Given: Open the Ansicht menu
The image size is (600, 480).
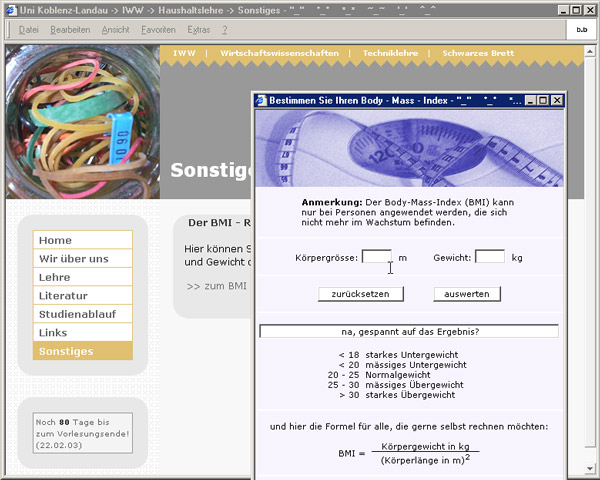Looking at the screenshot, I should [115, 30].
